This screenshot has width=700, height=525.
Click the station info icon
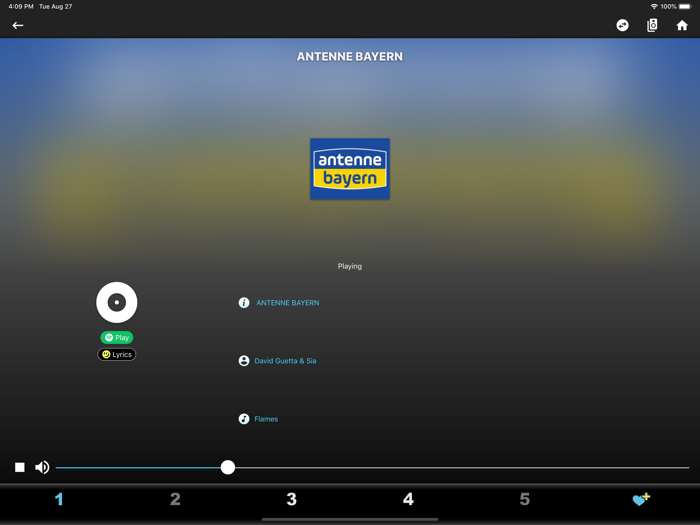(244, 303)
